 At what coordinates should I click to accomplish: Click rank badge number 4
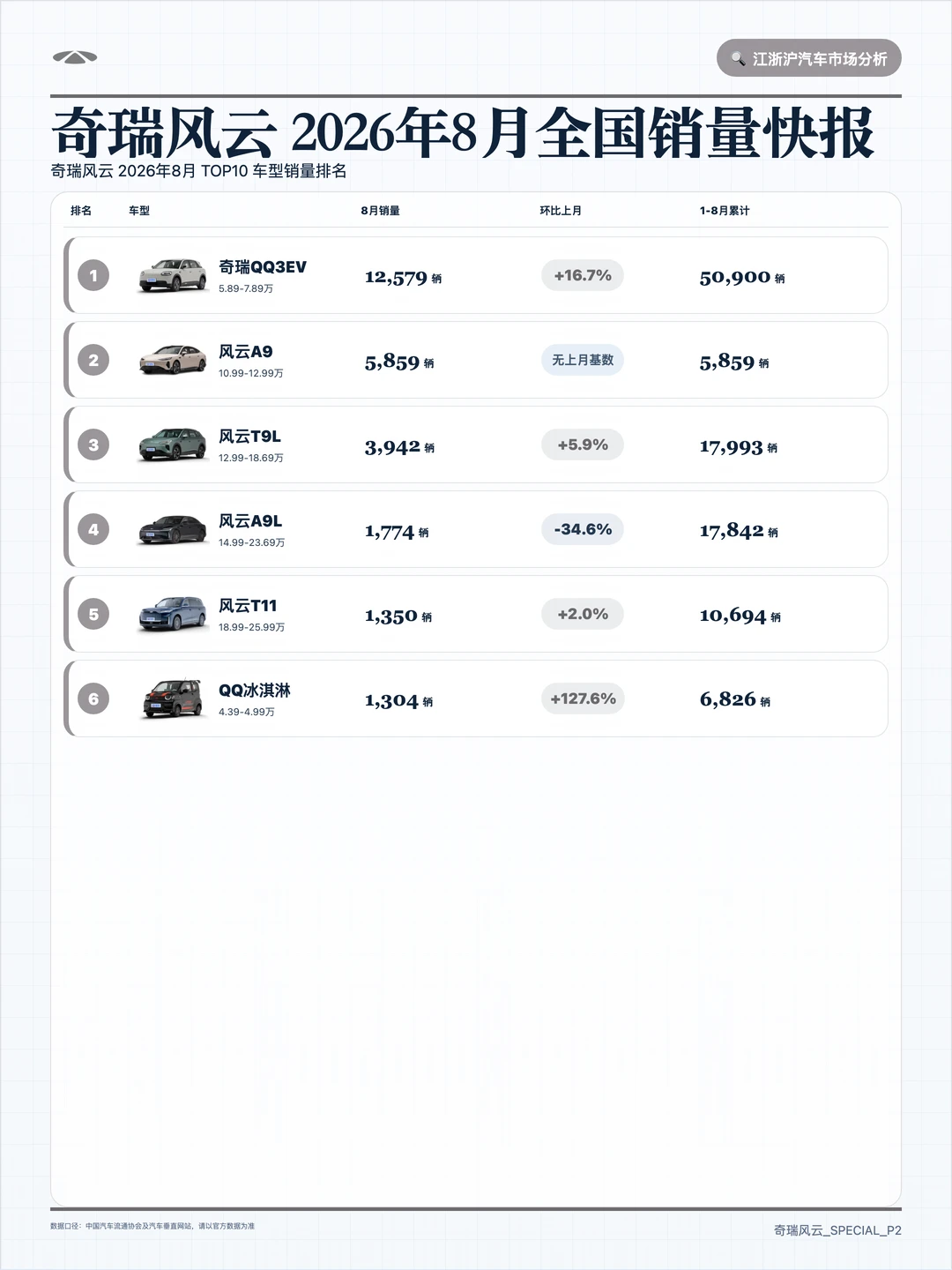point(93,529)
